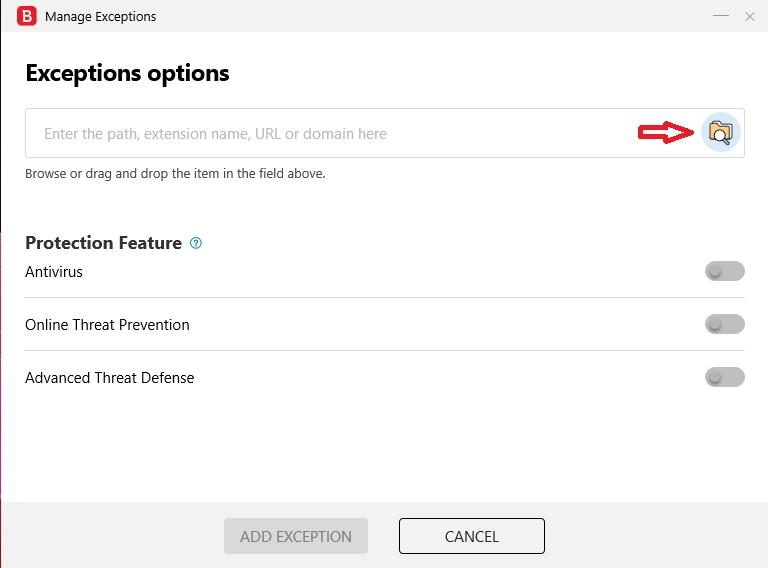Turn on the Advanced Threat Defense switch
This screenshot has height=568, width=768.
[724, 377]
